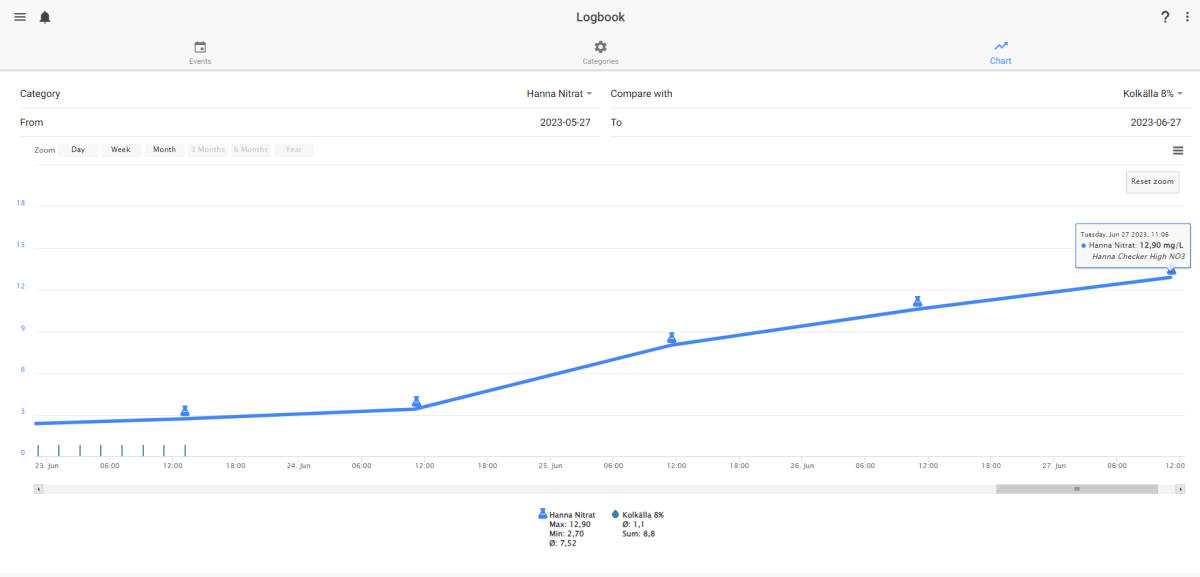The width and height of the screenshot is (1200, 577).
Task: Open the chart export context menu icon
Action: tap(1178, 150)
